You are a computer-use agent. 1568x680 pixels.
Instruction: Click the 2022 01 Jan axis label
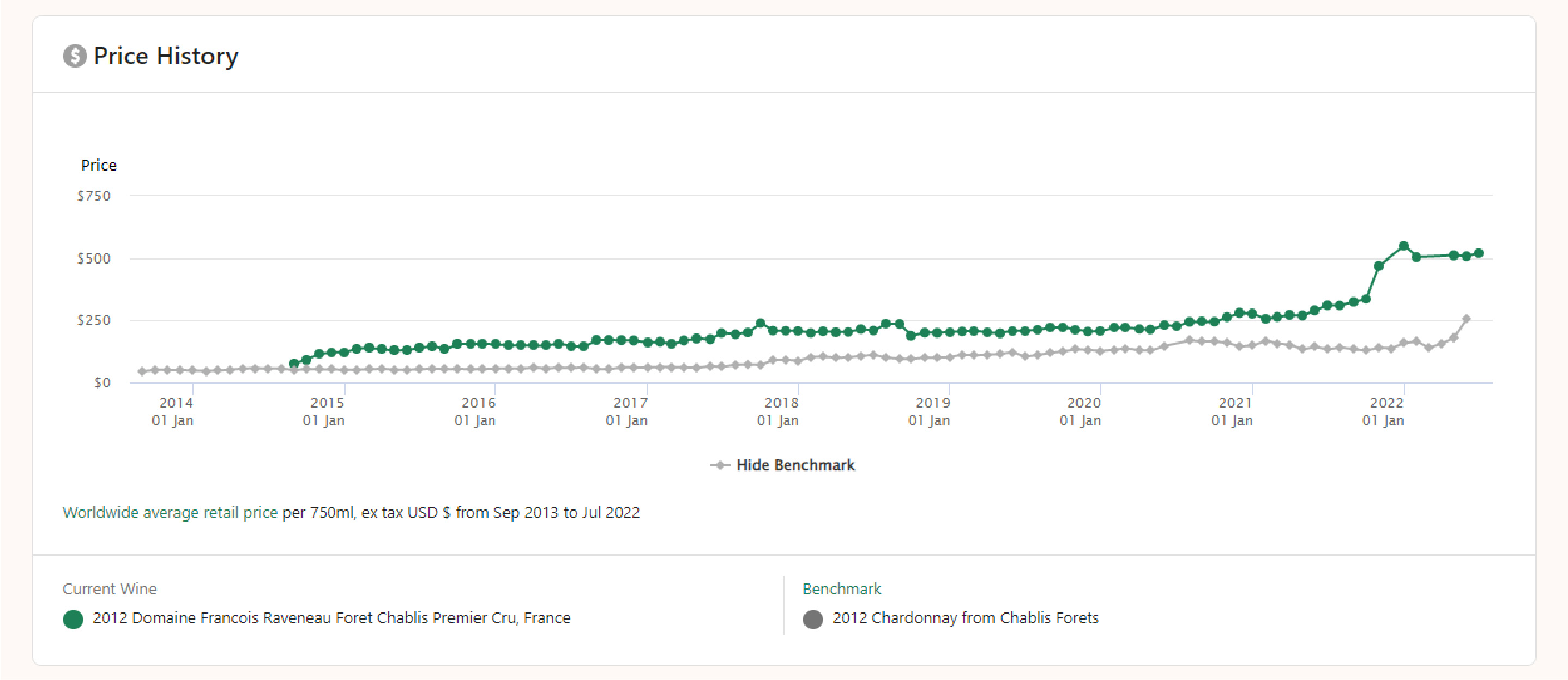(1383, 412)
